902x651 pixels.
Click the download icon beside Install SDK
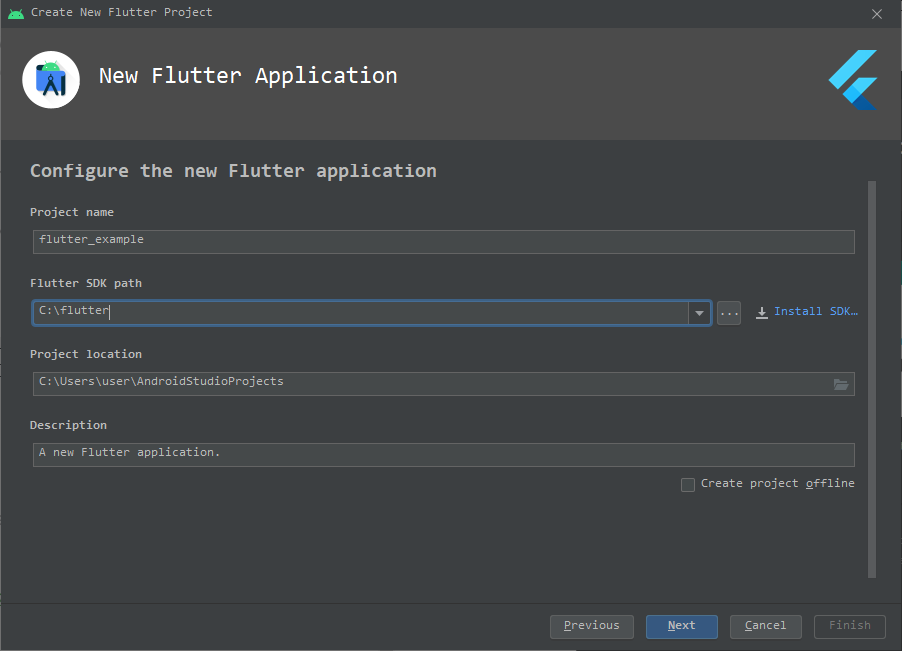[x=761, y=312]
